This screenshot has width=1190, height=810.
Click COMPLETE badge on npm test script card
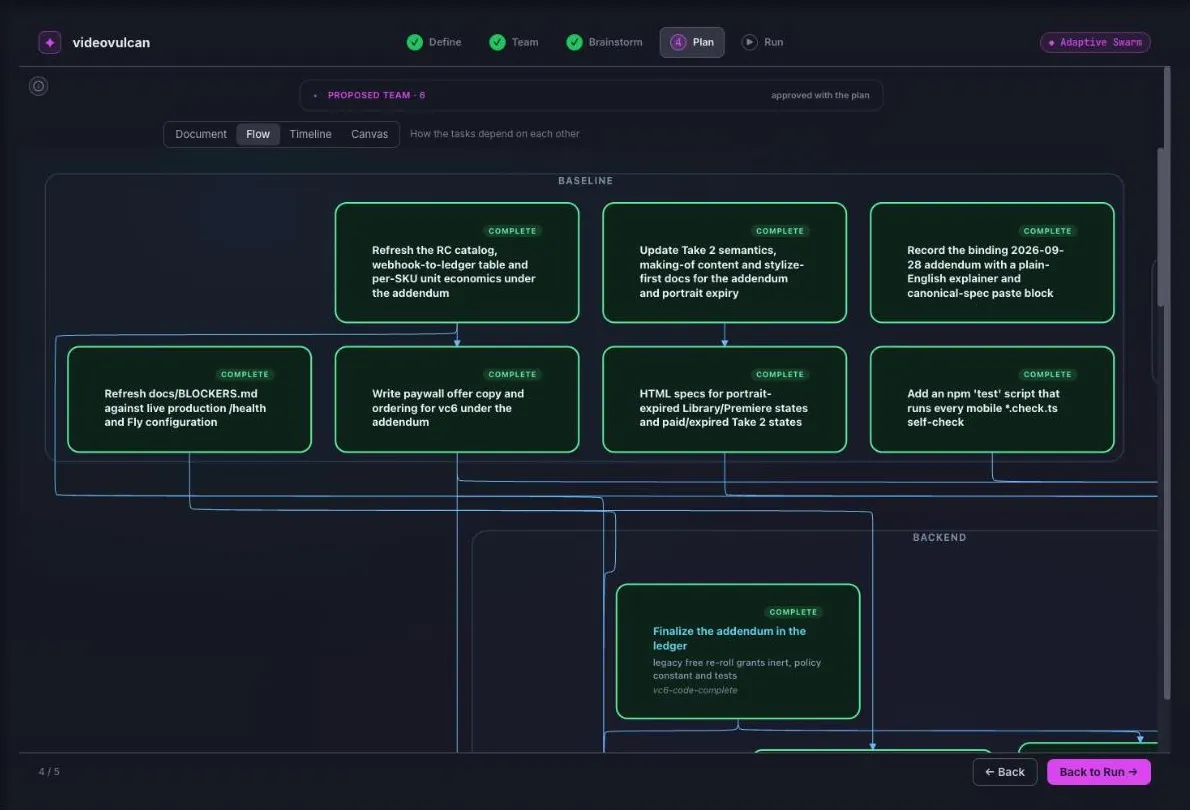[x=1047, y=374]
